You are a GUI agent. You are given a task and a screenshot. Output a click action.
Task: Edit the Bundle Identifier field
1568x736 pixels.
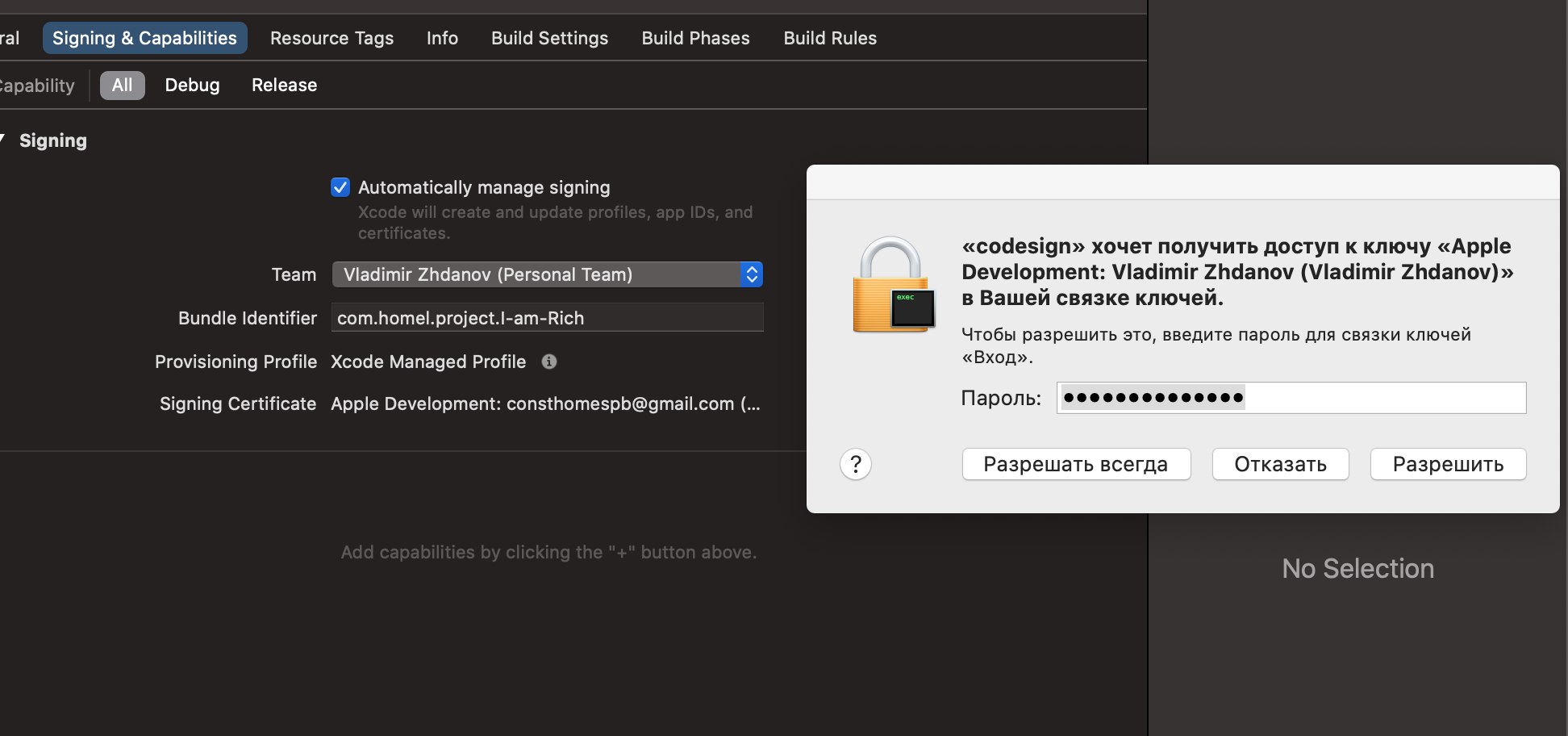pos(547,317)
